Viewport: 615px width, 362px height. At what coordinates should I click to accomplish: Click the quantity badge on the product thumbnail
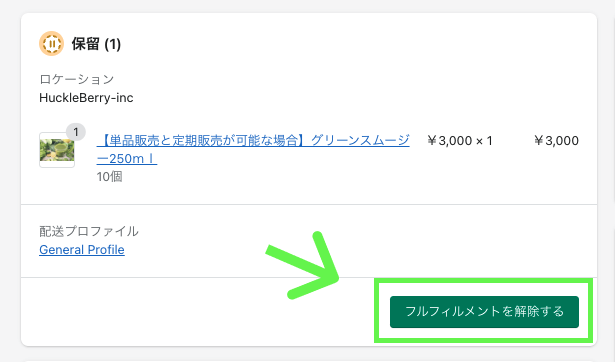click(76, 132)
